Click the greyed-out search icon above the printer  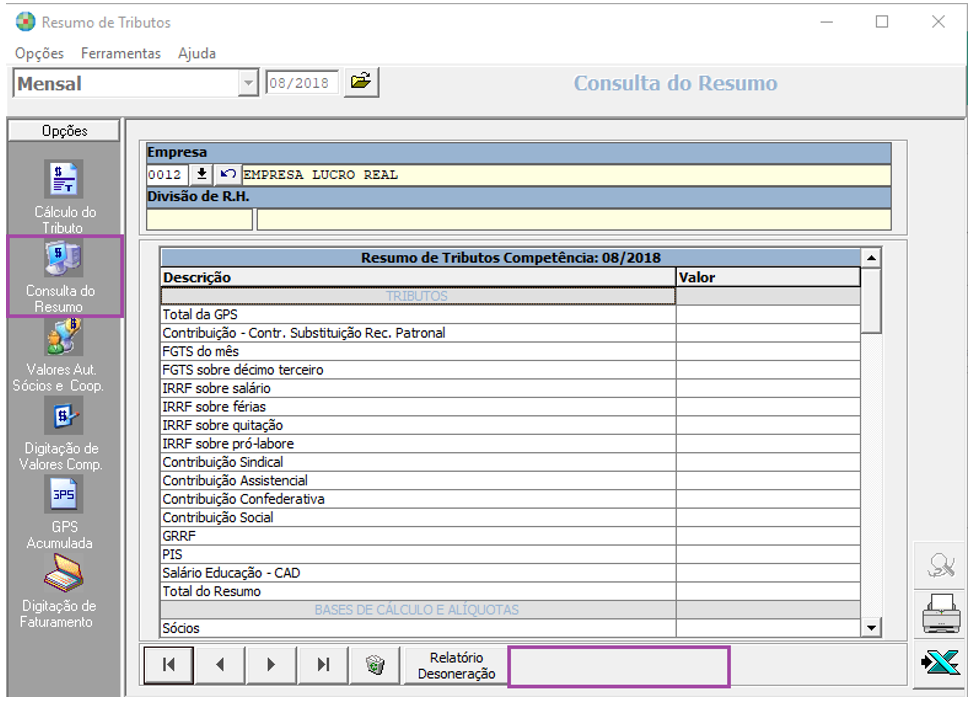(940, 565)
